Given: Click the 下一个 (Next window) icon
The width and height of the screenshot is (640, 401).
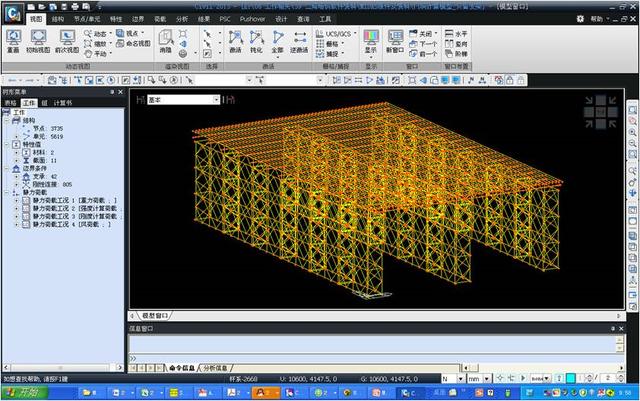Looking at the screenshot, I should (423, 44).
